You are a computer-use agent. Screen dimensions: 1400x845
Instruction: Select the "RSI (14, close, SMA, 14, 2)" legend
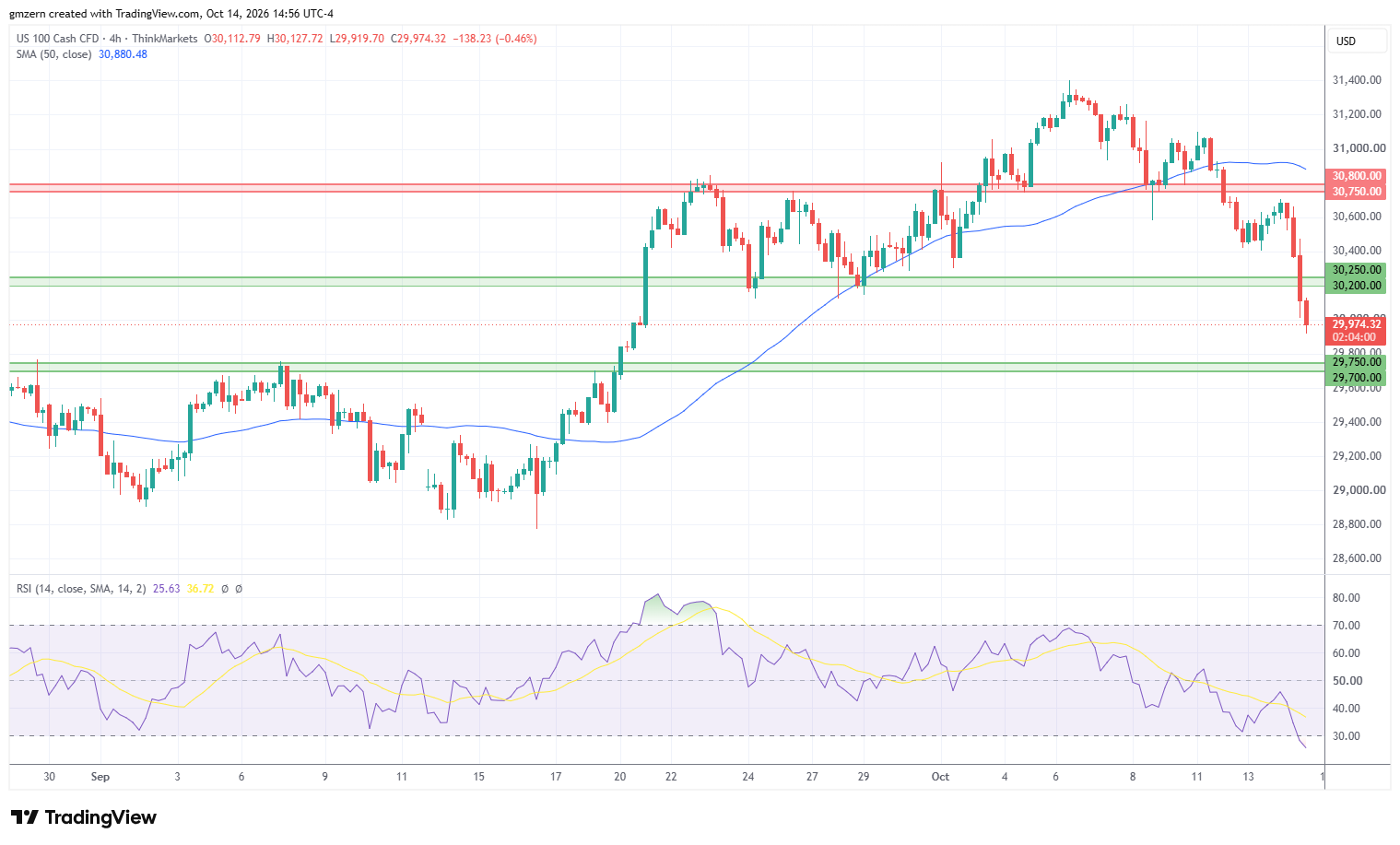81,589
